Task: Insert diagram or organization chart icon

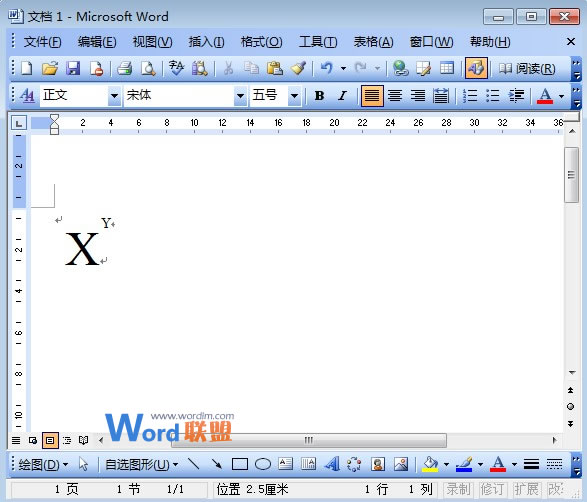Action: [354, 464]
